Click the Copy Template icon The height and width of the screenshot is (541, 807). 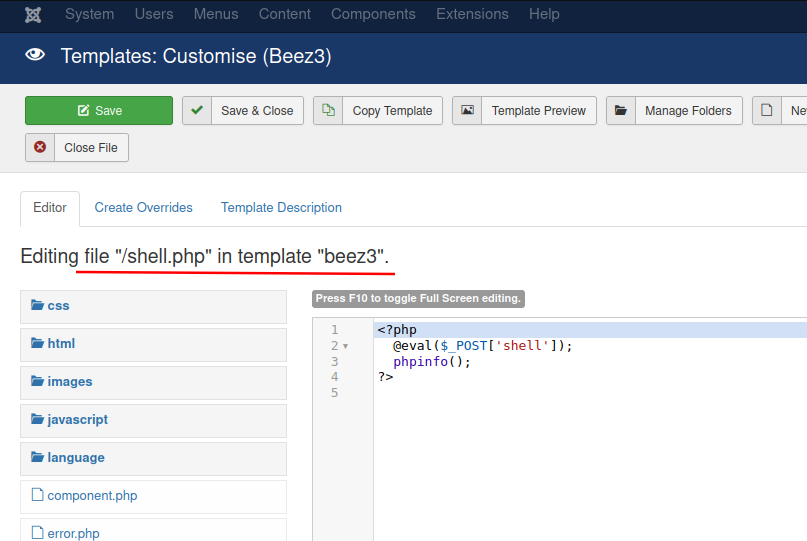328,111
